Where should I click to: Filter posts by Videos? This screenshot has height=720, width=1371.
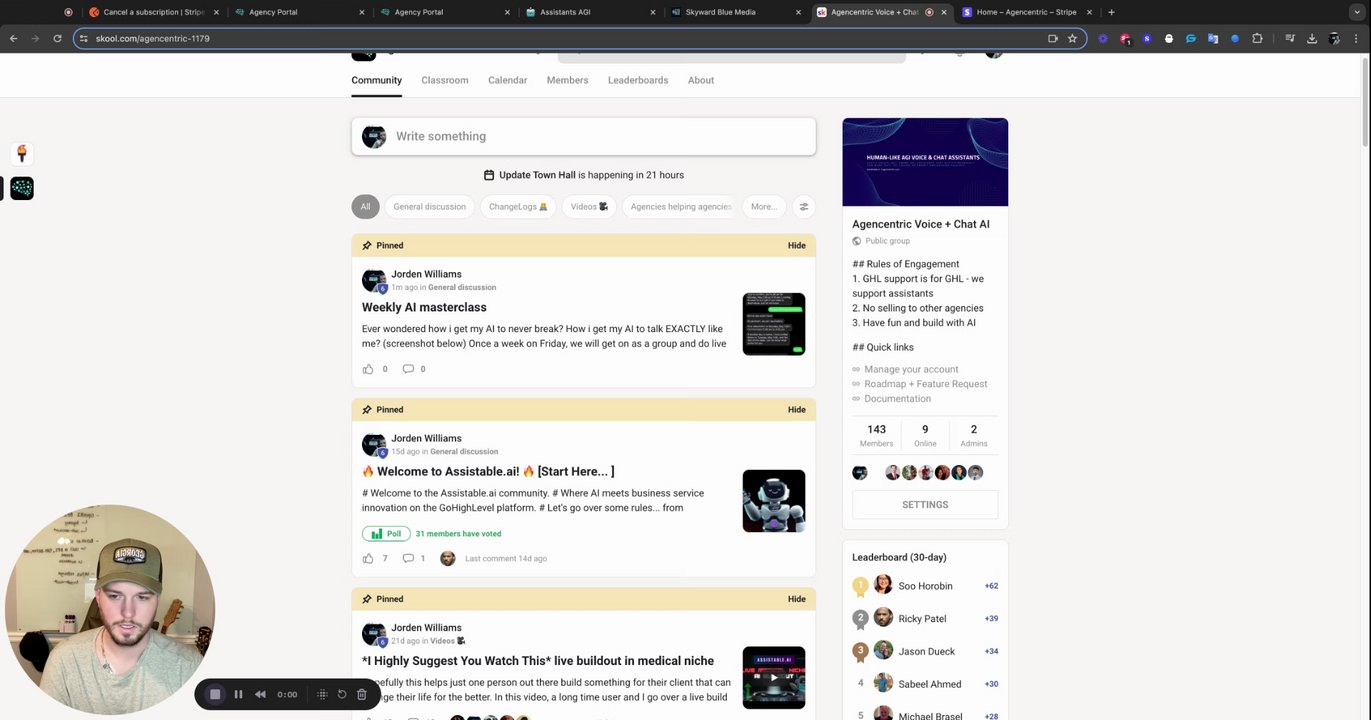pyautogui.click(x=589, y=207)
